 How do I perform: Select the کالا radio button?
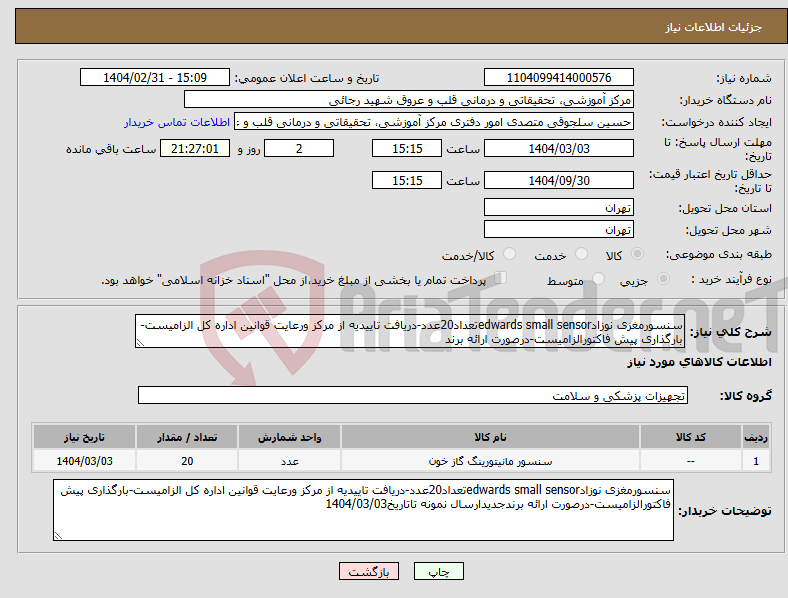pos(637,254)
